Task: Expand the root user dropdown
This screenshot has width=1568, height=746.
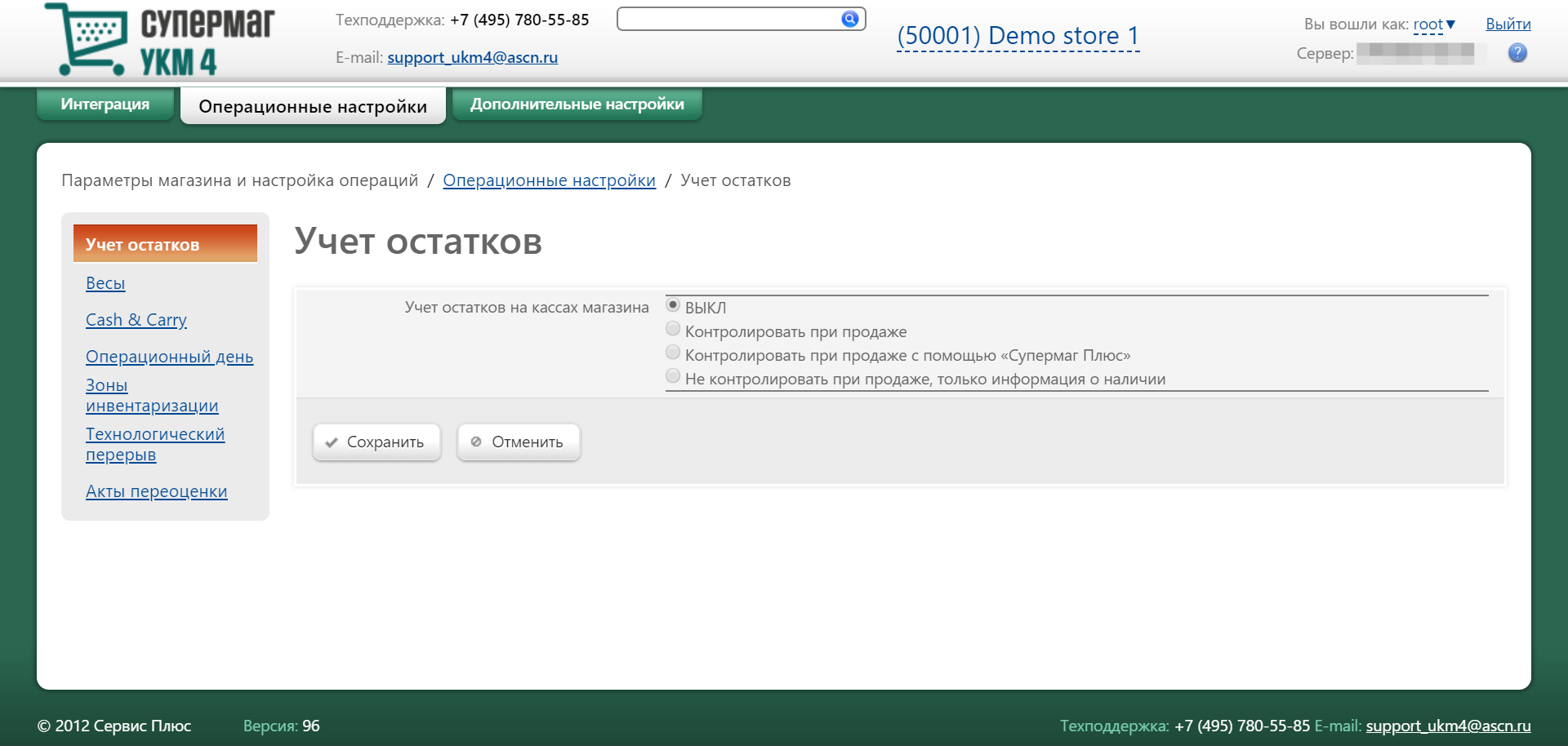Action: 1433,24
